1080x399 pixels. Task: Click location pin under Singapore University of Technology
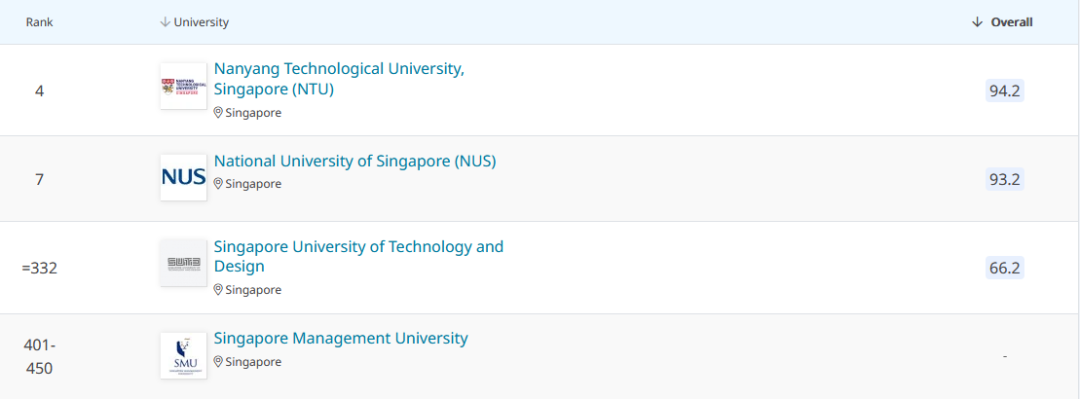pyautogui.click(x=218, y=290)
